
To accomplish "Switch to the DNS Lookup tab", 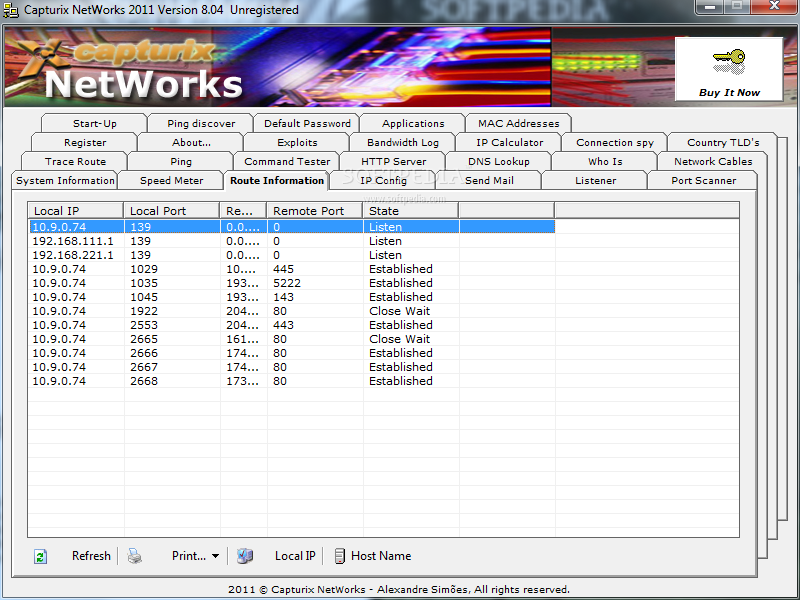I will (499, 161).
